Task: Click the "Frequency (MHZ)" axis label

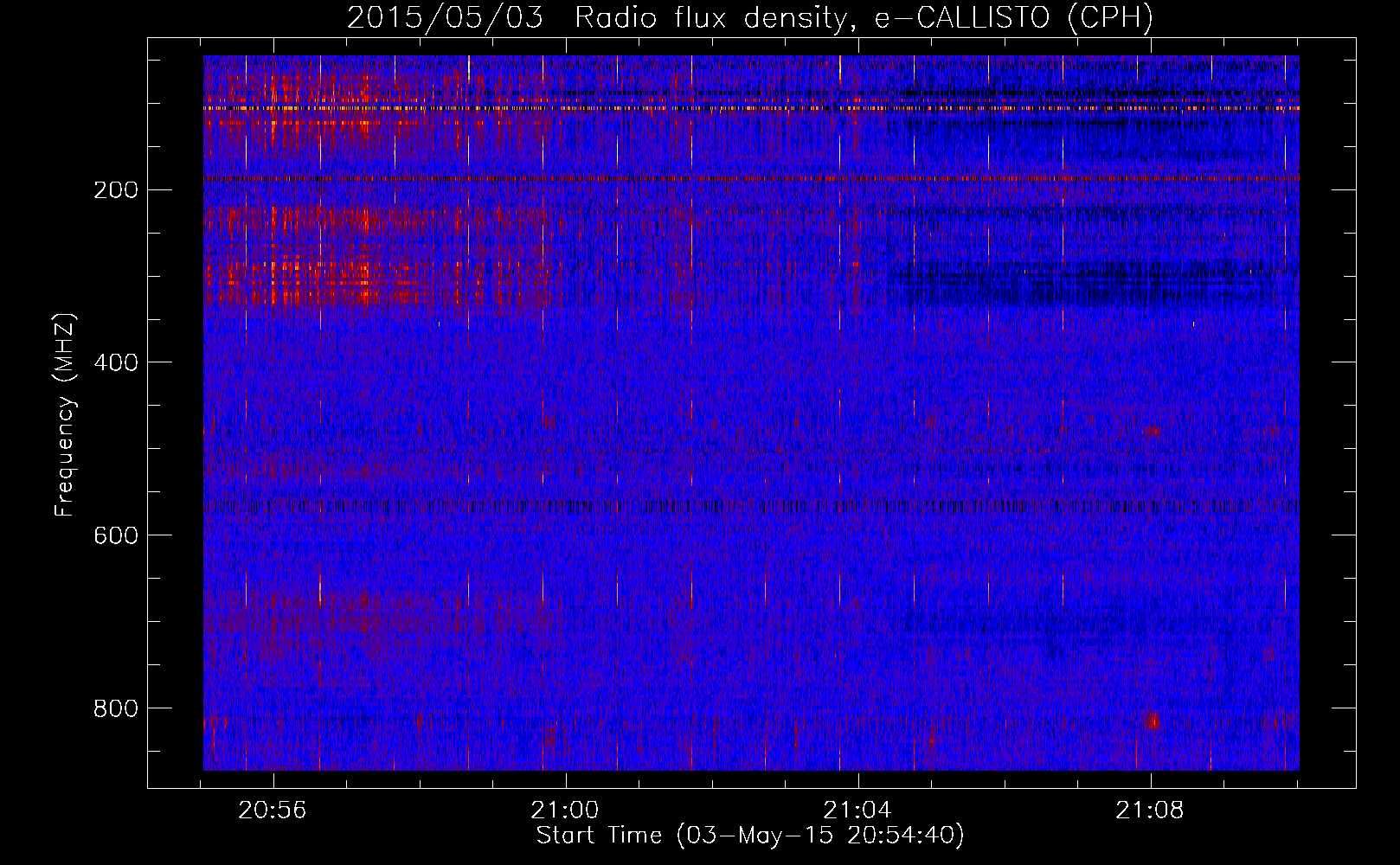Action: tap(65, 415)
